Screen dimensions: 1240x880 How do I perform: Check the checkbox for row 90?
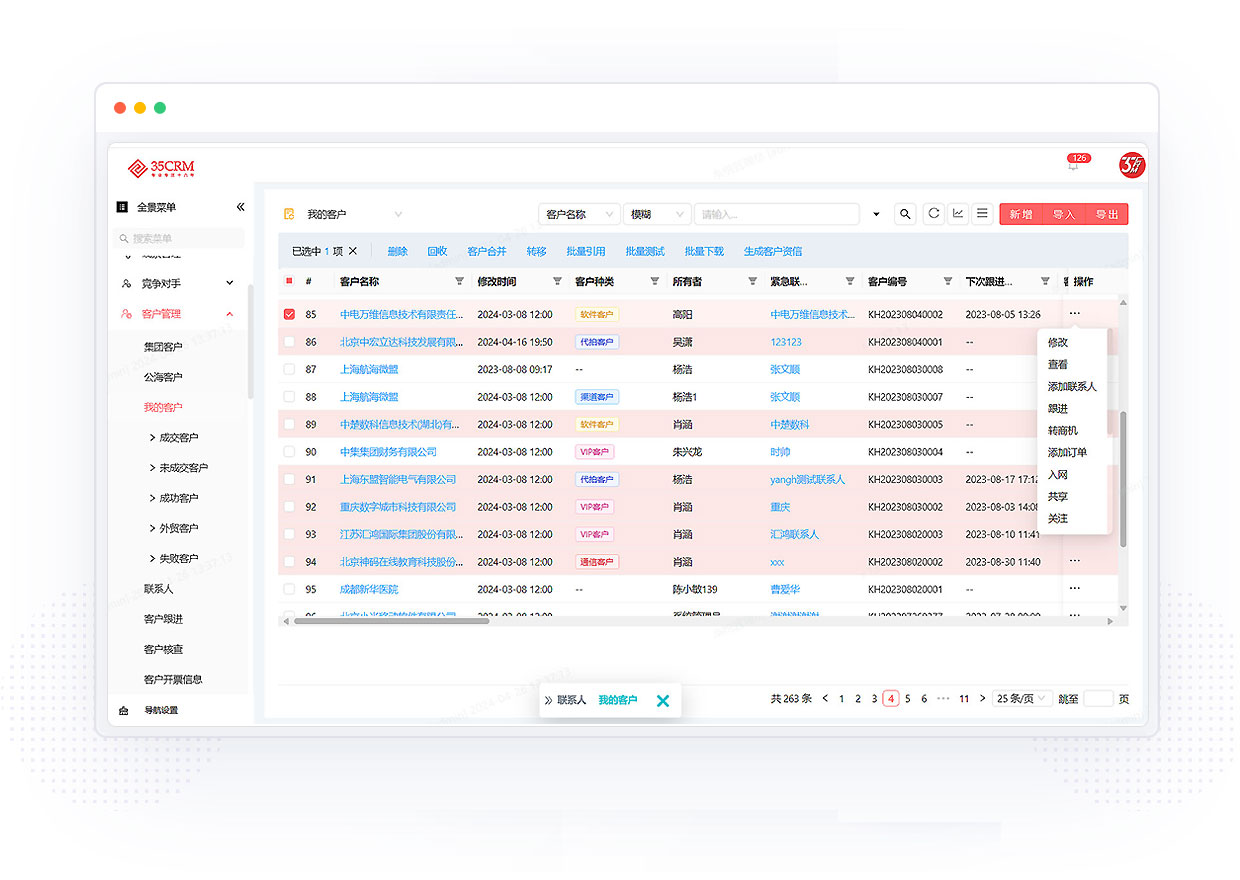289,452
